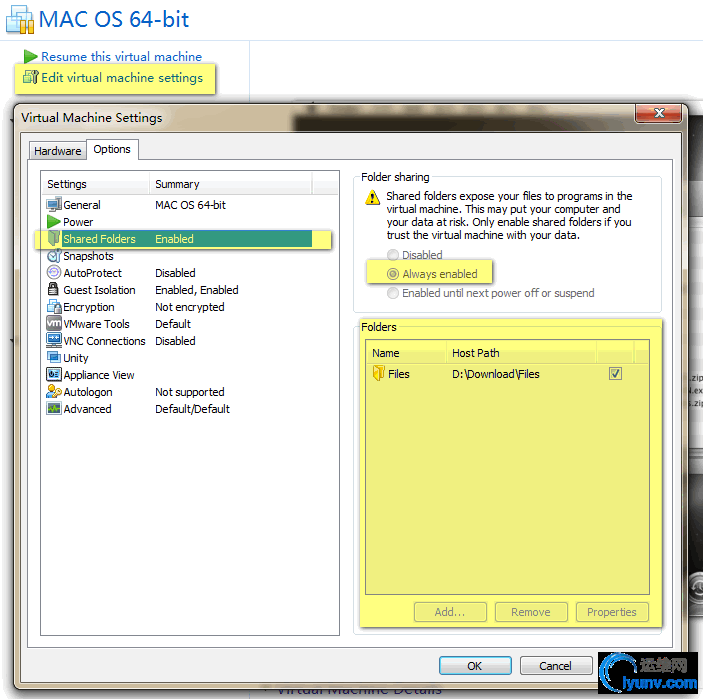703x699 pixels.
Task: Select the VNC Connections row label
Action: [x=104, y=341]
